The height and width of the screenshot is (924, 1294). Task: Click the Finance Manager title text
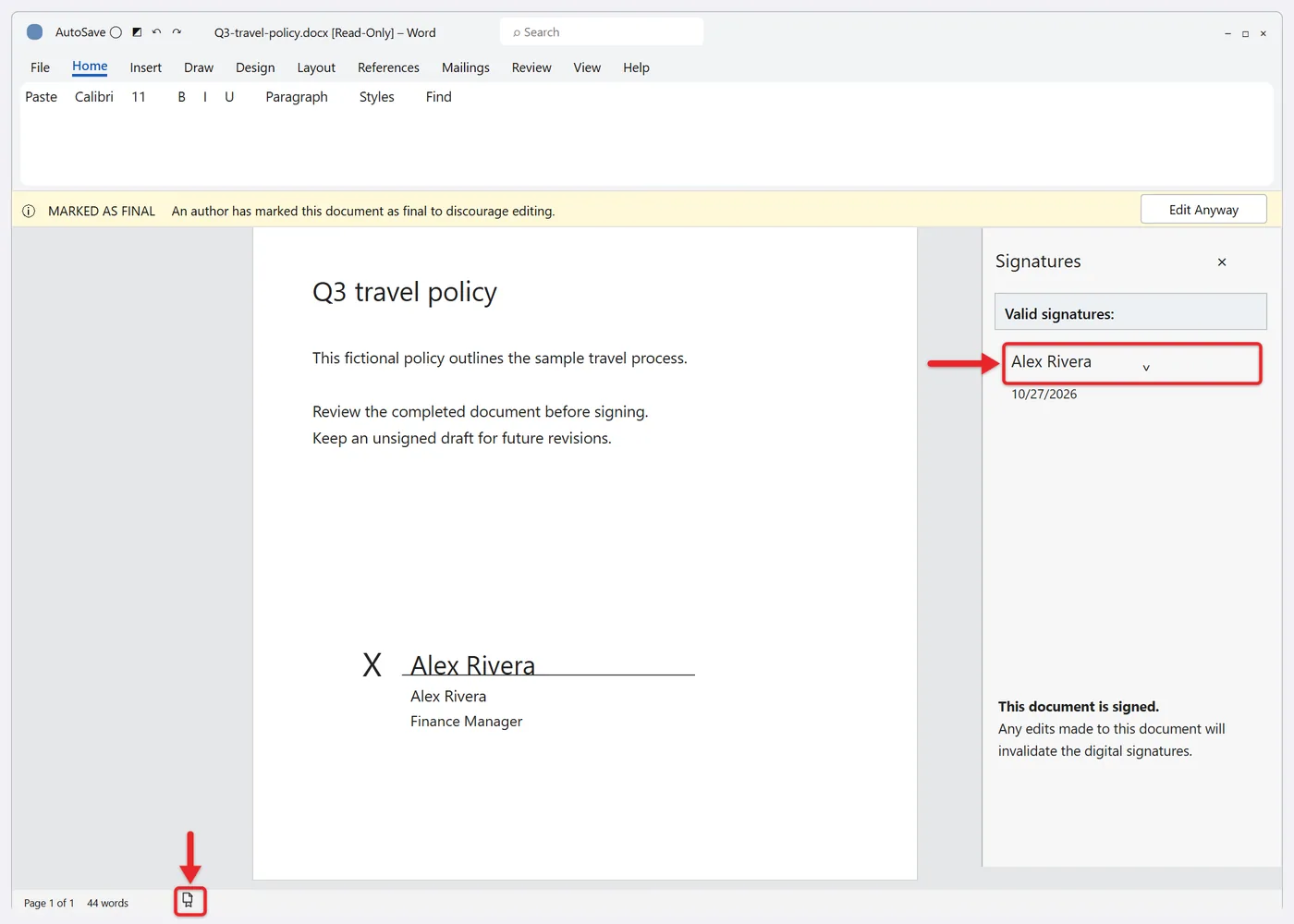[467, 722]
